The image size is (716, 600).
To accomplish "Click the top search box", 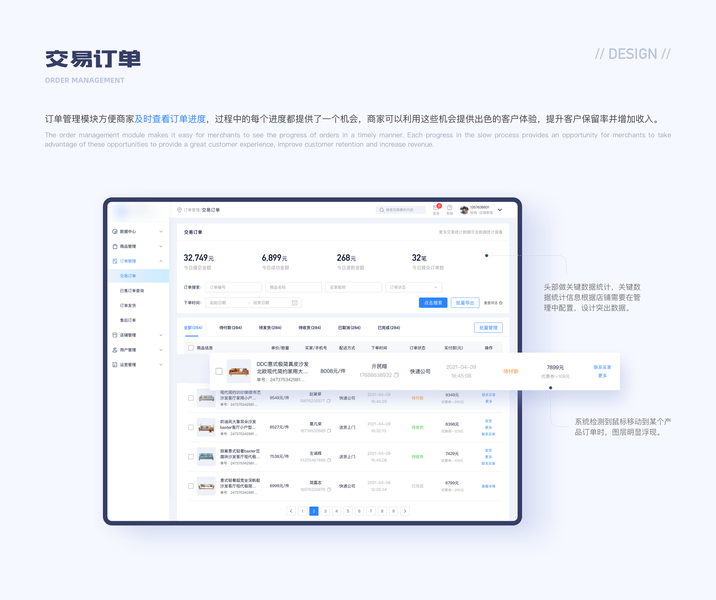I will pyautogui.click(x=400, y=210).
